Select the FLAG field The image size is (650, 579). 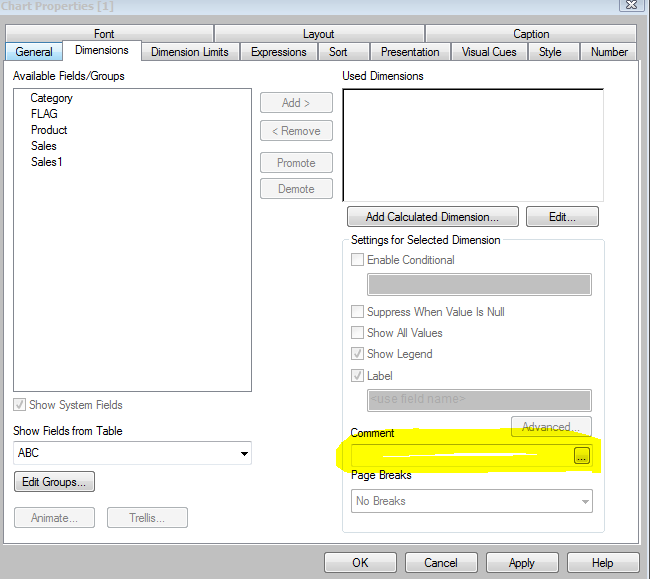coord(44,114)
